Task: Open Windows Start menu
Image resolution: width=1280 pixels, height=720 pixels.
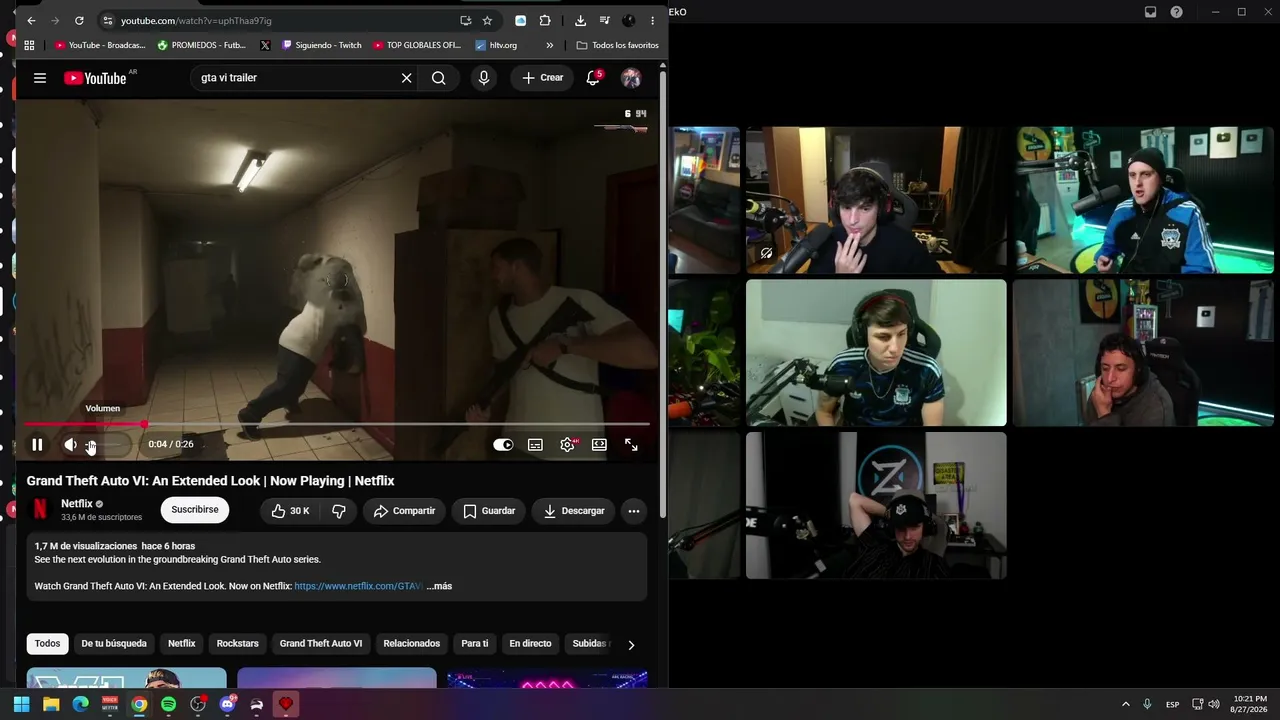Action: tap(22, 704)
